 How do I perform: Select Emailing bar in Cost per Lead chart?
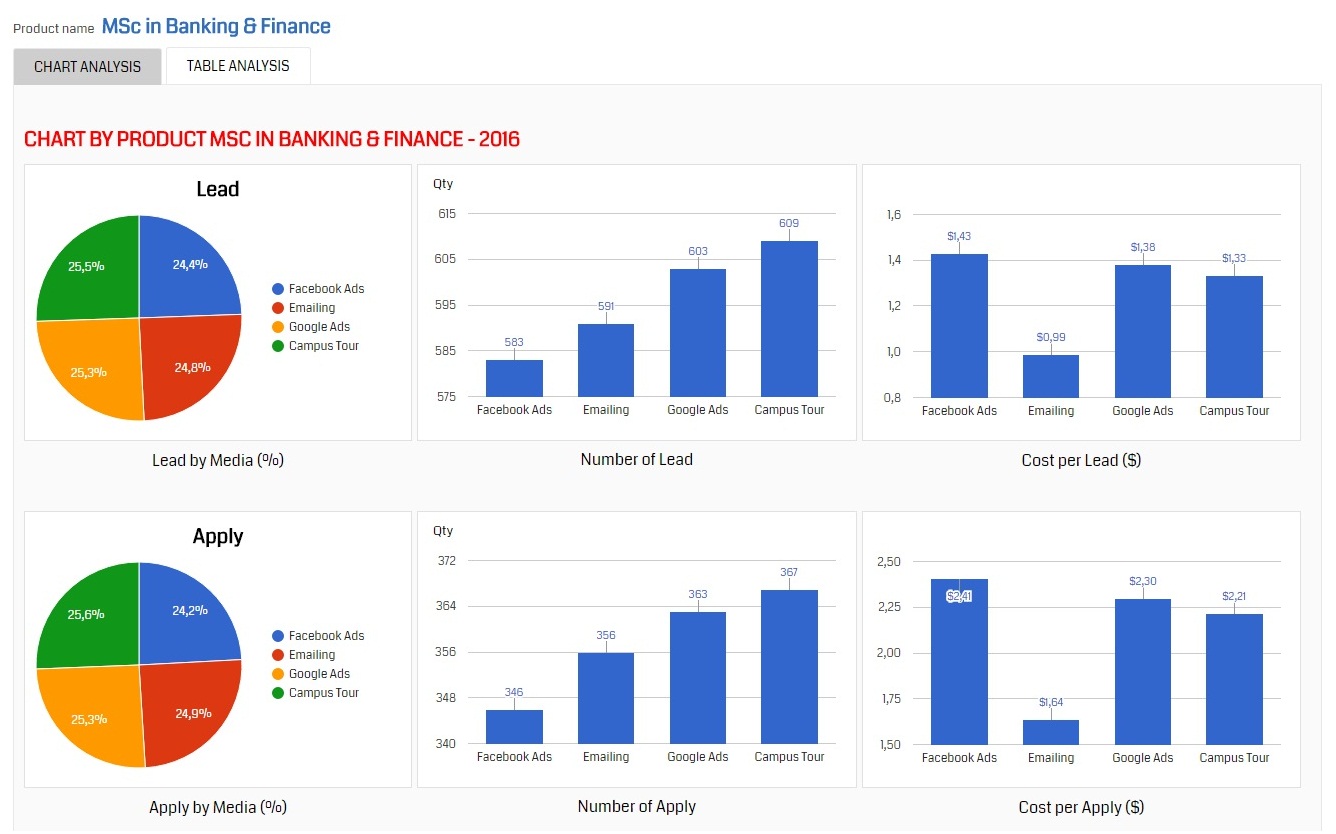1051,376
